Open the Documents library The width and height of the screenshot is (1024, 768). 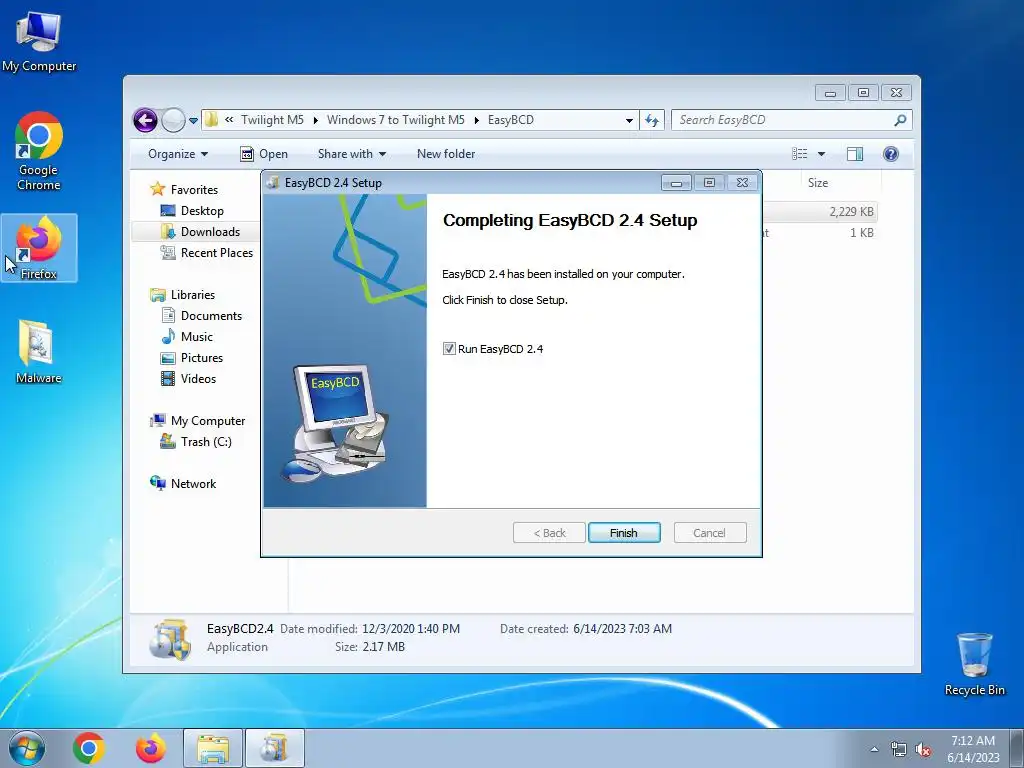pos(211,316)
